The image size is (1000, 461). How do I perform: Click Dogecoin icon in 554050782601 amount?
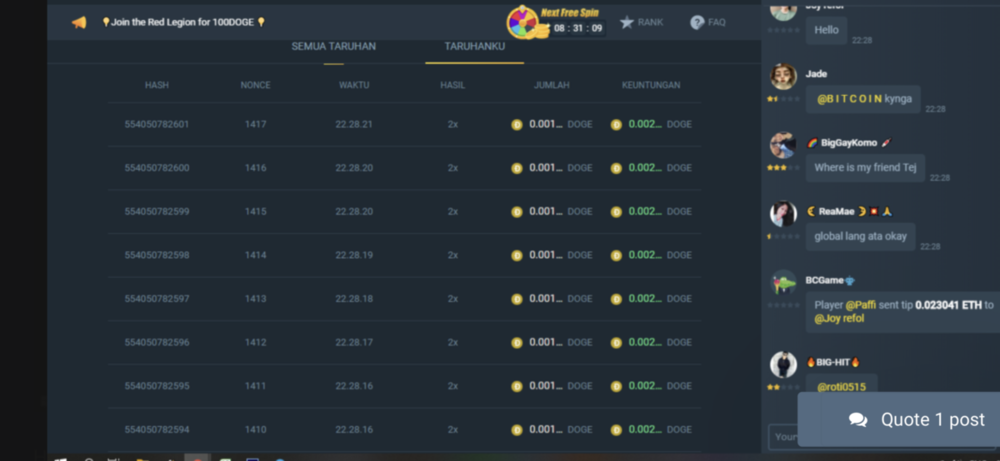coord(517,125)
